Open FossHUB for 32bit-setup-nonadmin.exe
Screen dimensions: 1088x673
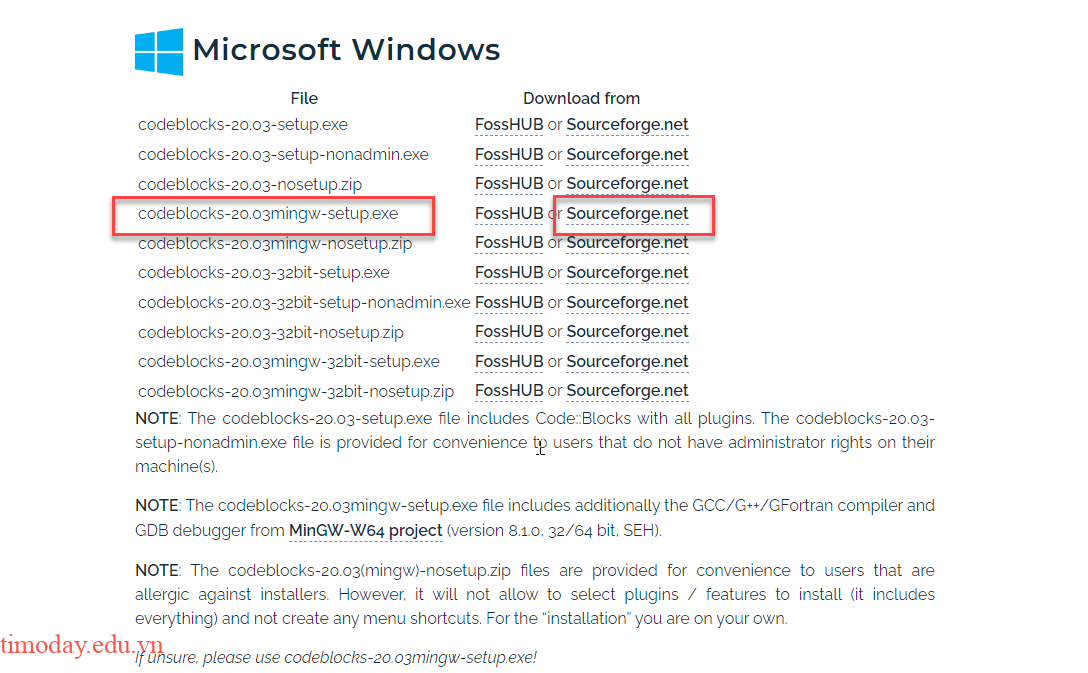pos(509,302)
